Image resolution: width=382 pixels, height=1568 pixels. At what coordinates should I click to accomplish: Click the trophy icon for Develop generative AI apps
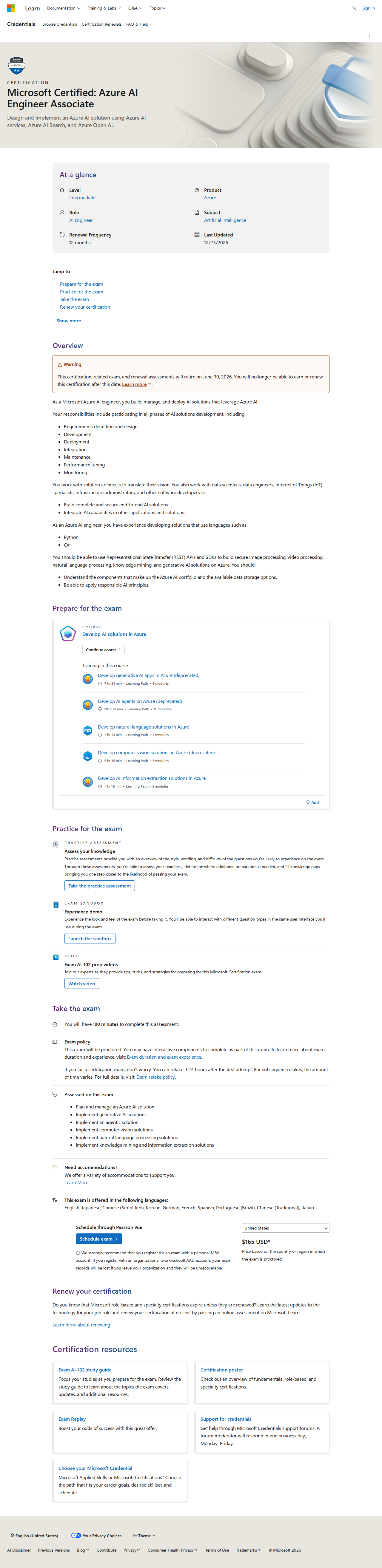88,679
